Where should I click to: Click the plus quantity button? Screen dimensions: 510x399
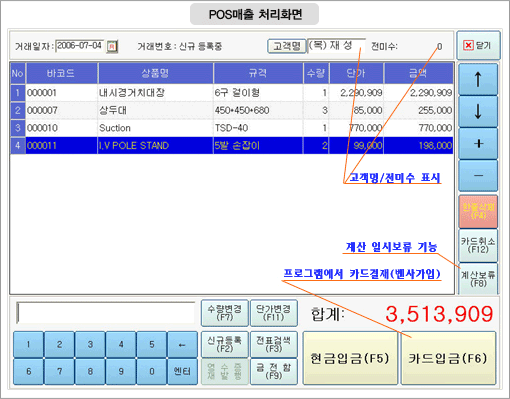478,143
